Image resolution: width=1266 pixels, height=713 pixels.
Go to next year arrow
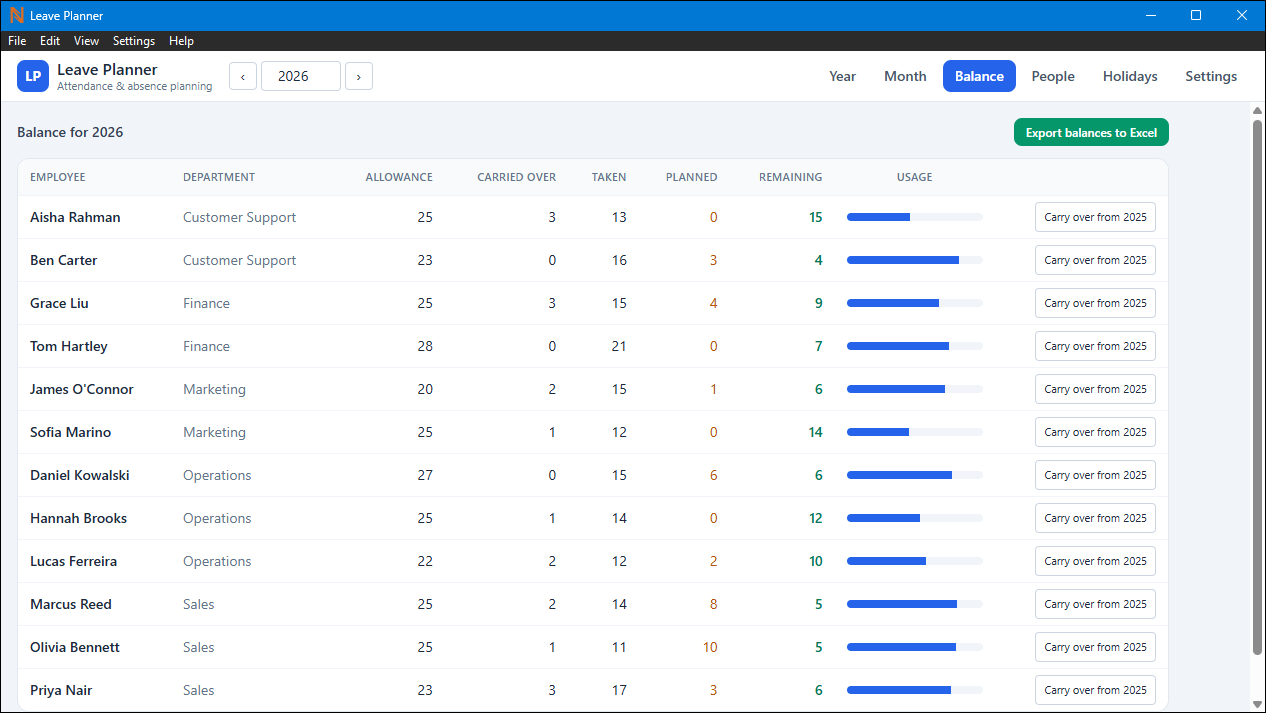[359, 76]
